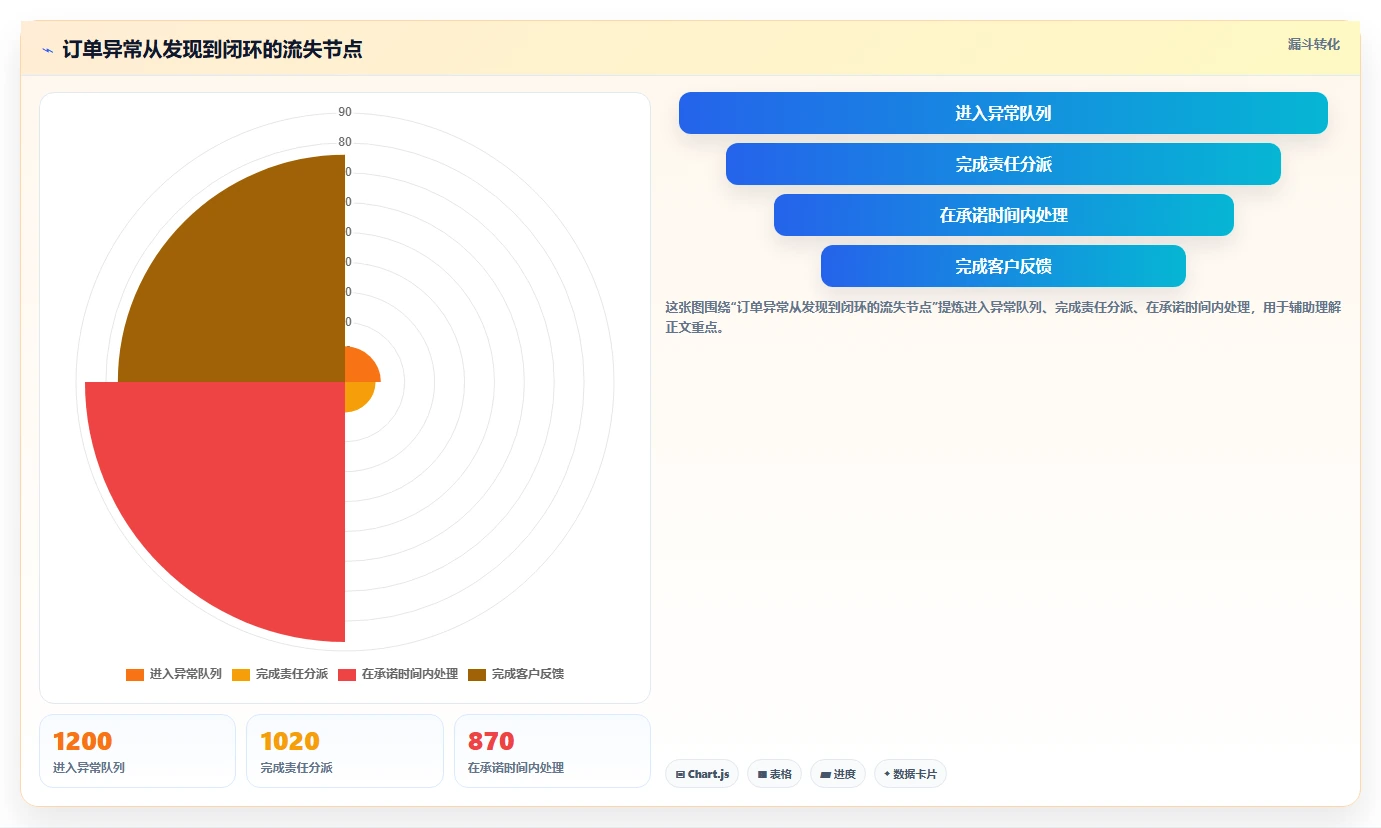The width and height of the screenshot is (1381, 828).
Task: Click the 870 value in stat card
Action: tap(491, 742)
